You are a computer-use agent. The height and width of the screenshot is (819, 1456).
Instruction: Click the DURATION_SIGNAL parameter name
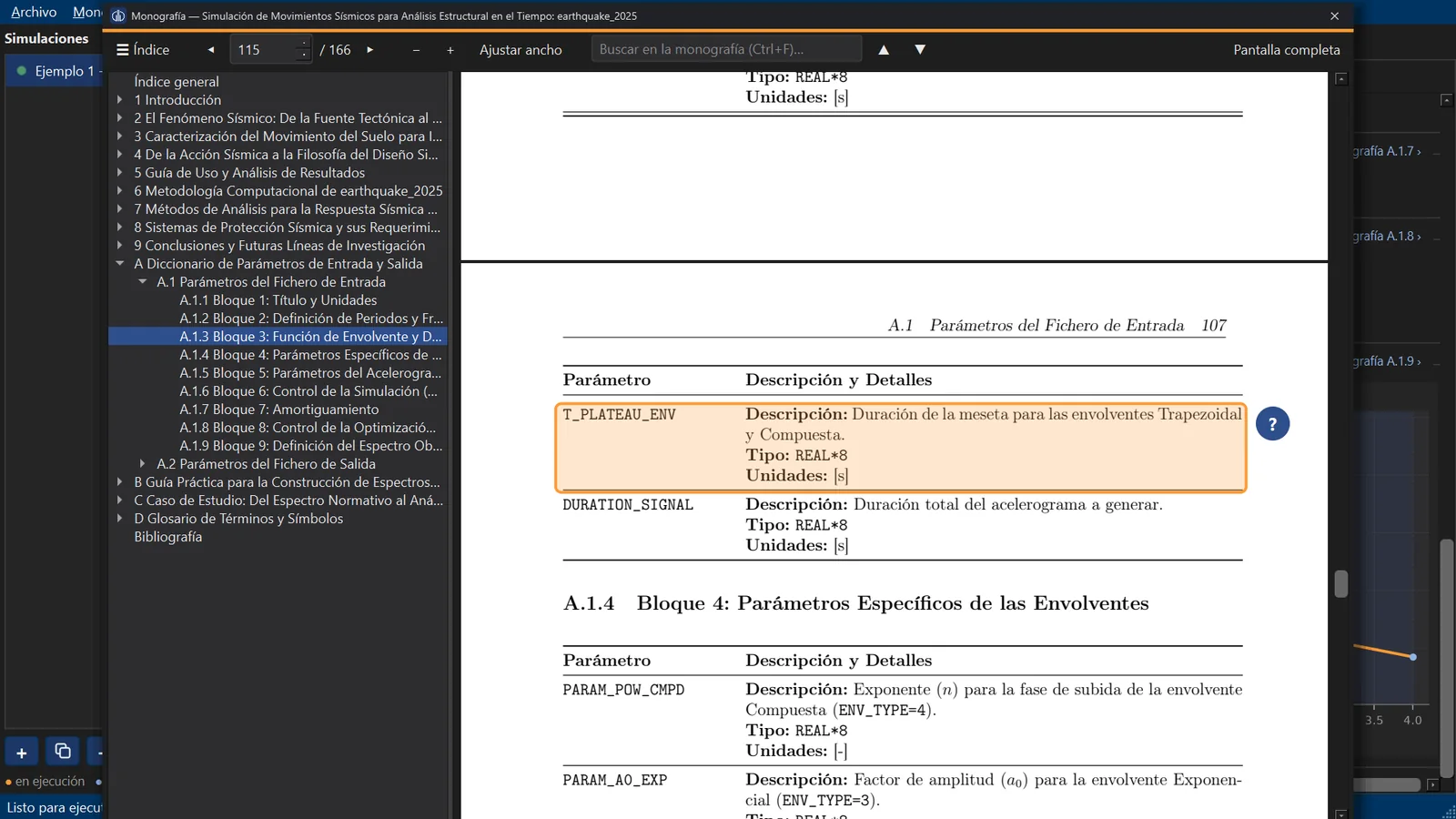click(628, 505)
